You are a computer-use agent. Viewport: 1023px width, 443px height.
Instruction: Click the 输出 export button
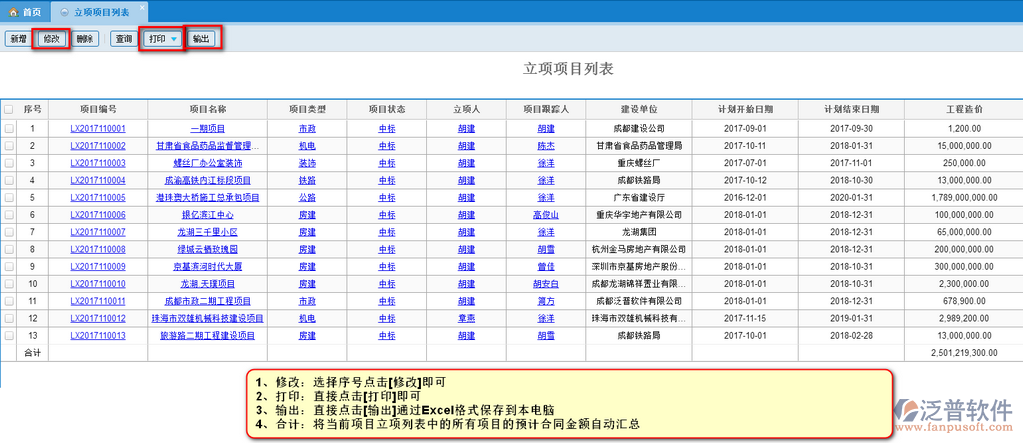point(202,39)
